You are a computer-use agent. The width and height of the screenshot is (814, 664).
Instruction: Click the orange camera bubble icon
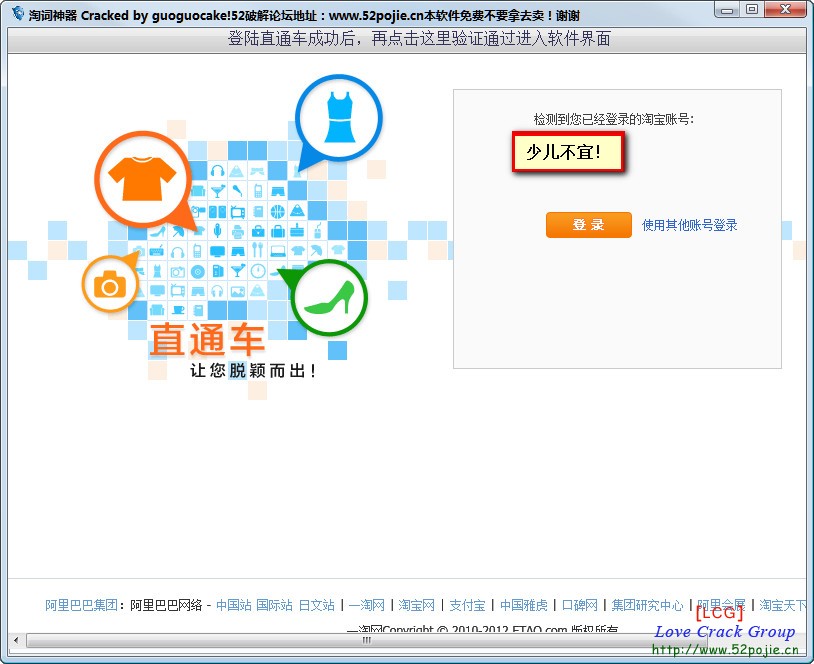coord(110,284)
